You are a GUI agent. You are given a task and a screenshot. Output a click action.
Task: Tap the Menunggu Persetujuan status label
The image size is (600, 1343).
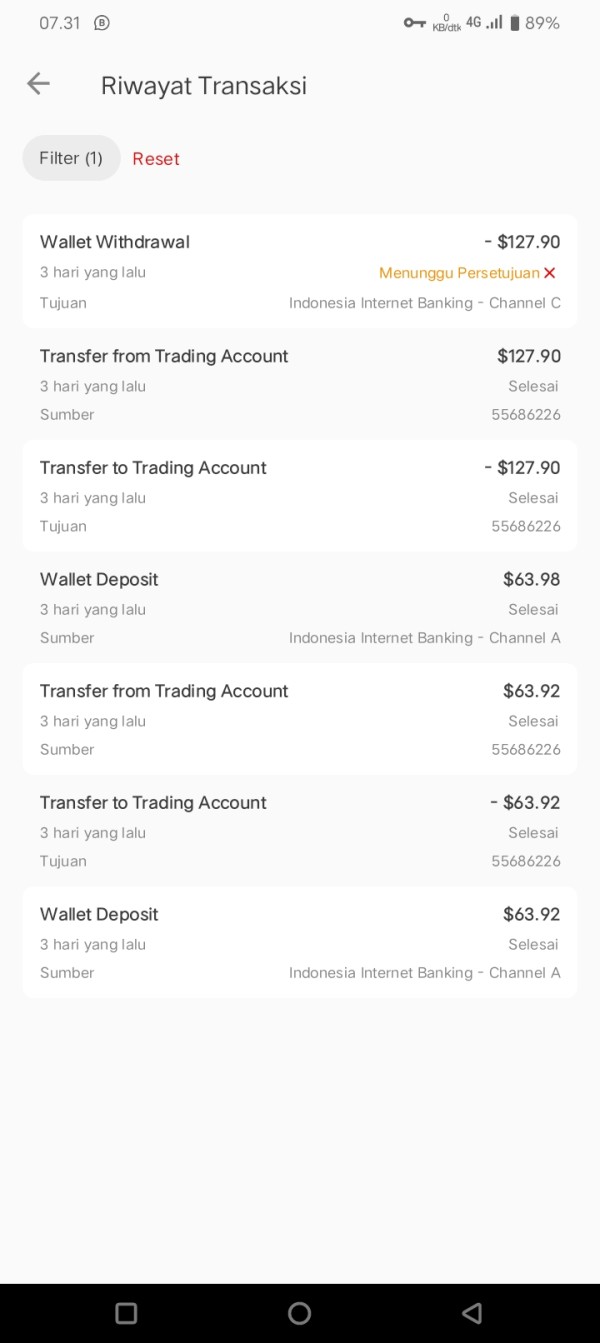tap(459, 273)
